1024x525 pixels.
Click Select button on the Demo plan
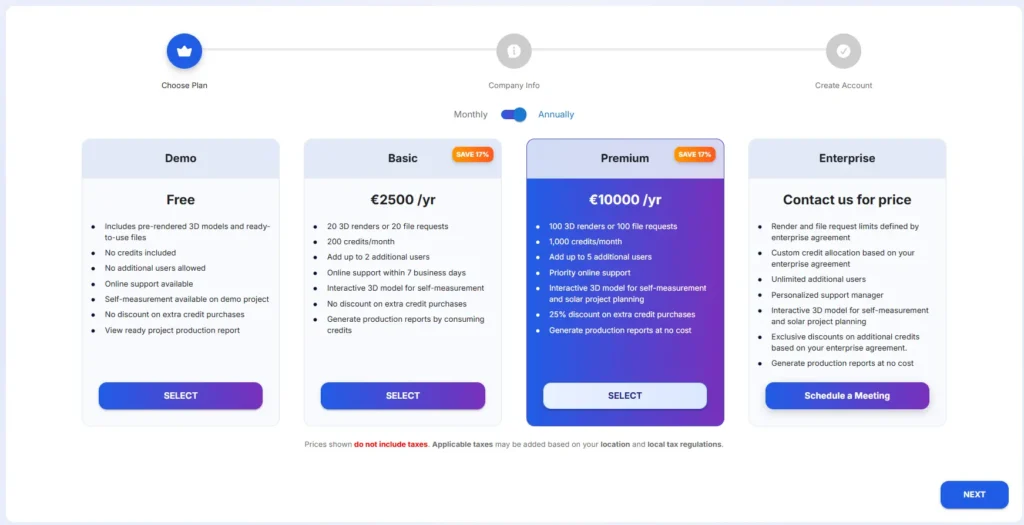tap(180, 396)
